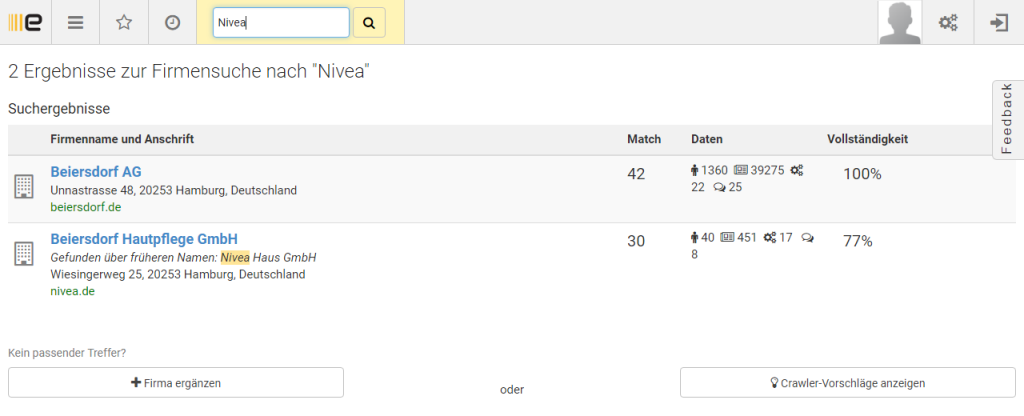Click building icon for Beiersdorf Hautpflege GmbH
Image resolution: width=1024 pixels, height=416 pixels.
point(24,253)
